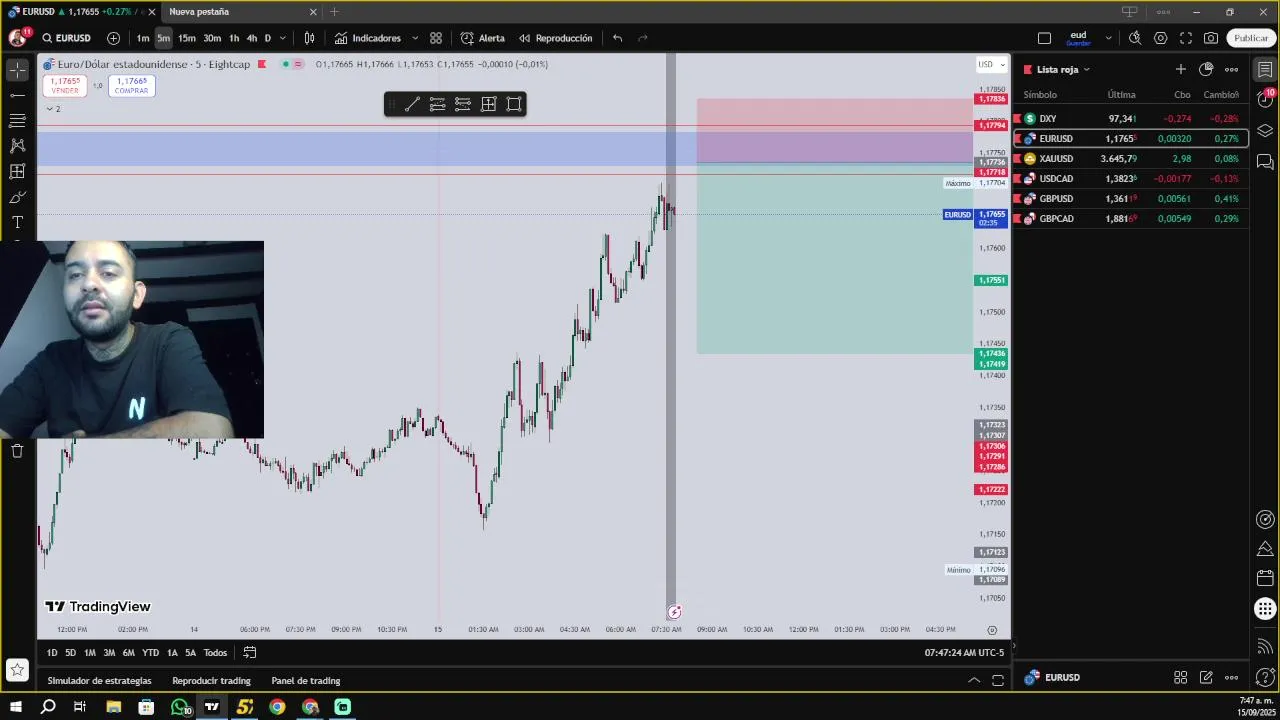Open the favorites star toolbar button
Viewport: 1280px width, 720px height.
tap(17, 670)
